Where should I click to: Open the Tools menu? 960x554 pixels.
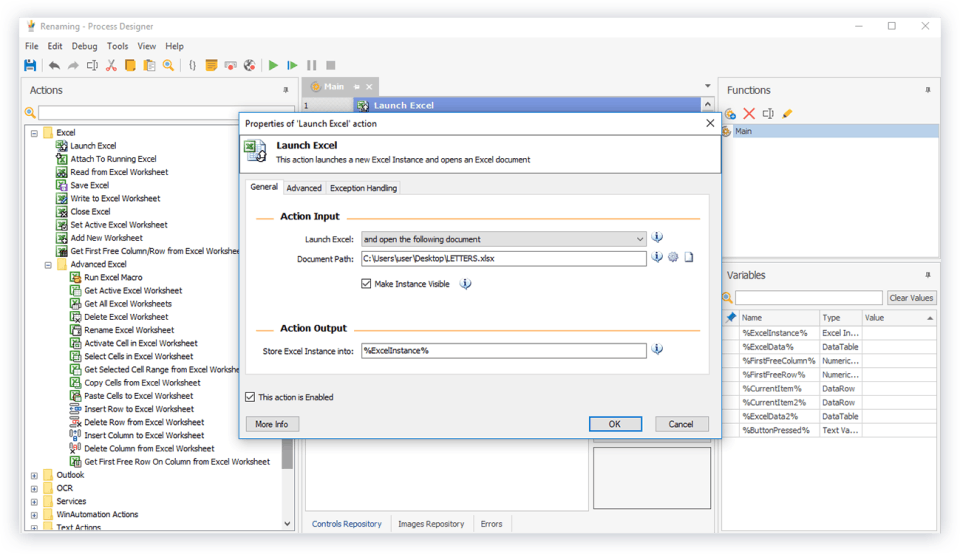click(118, 46)
